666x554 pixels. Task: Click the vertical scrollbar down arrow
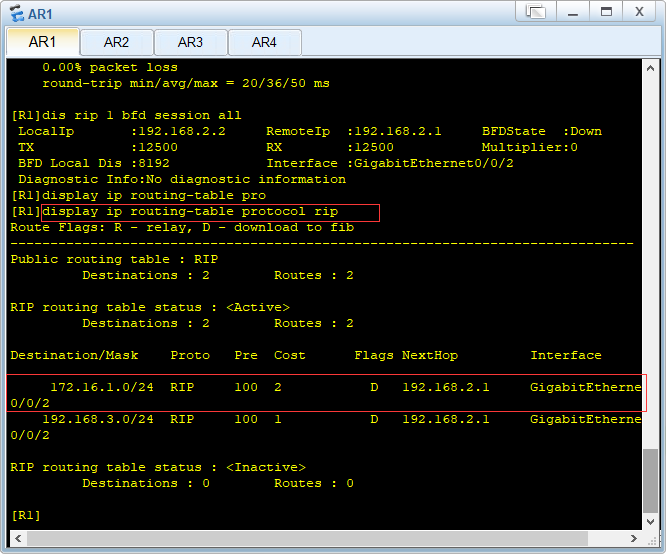650,522
